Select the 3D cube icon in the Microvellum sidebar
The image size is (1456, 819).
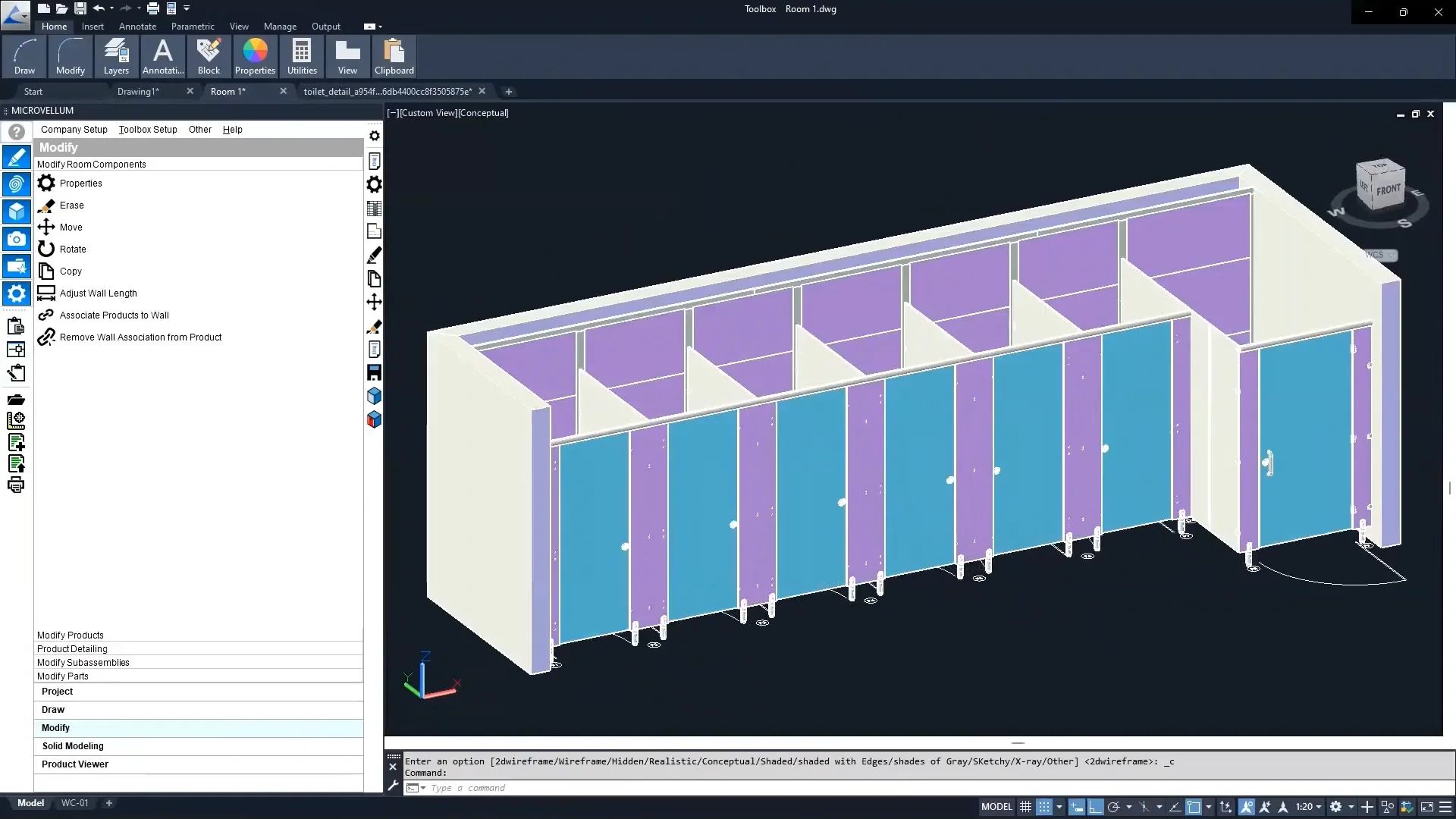point(17,212)
